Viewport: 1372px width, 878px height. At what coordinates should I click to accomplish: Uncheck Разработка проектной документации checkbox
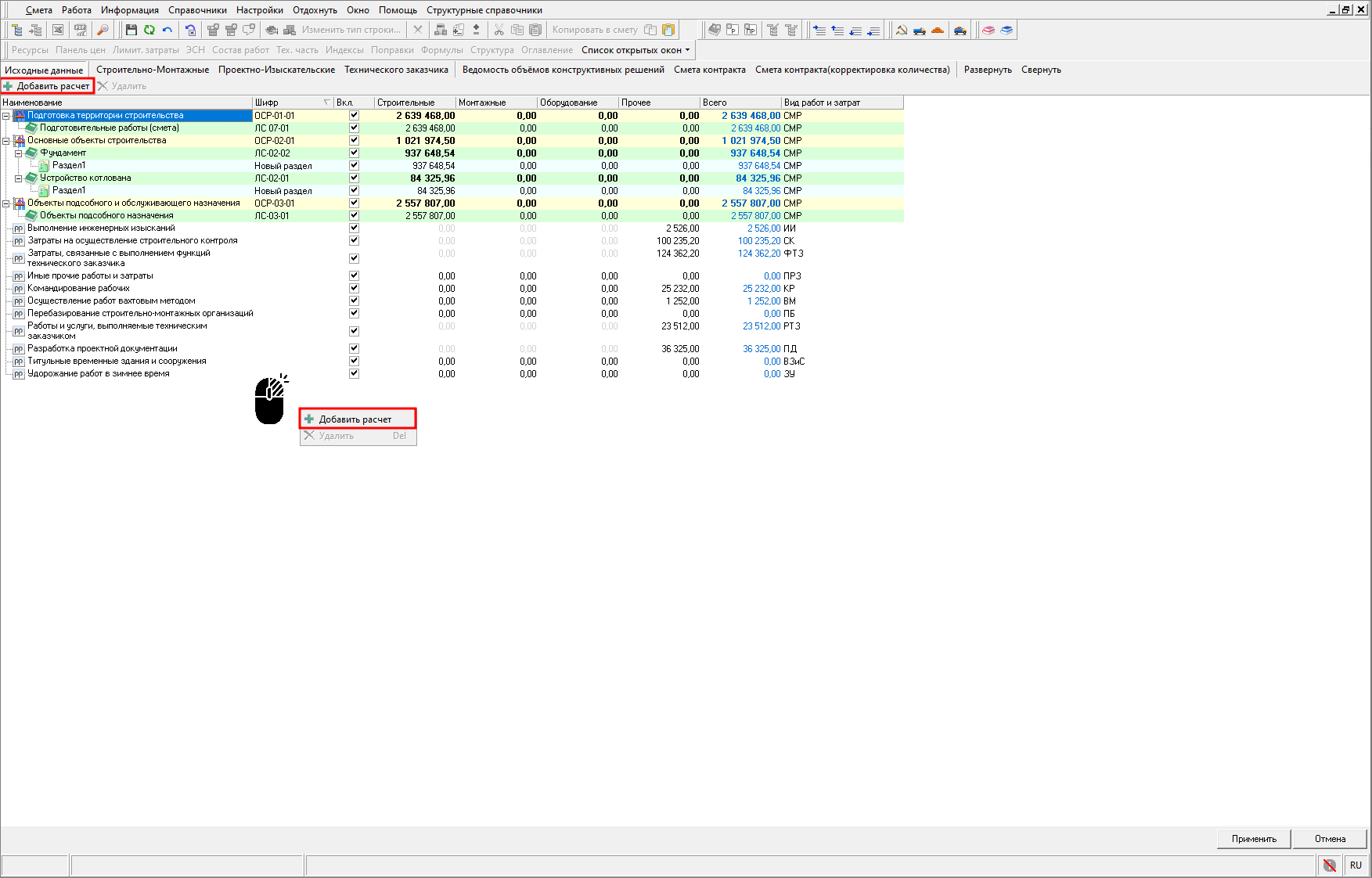click(x=354, y=348)
